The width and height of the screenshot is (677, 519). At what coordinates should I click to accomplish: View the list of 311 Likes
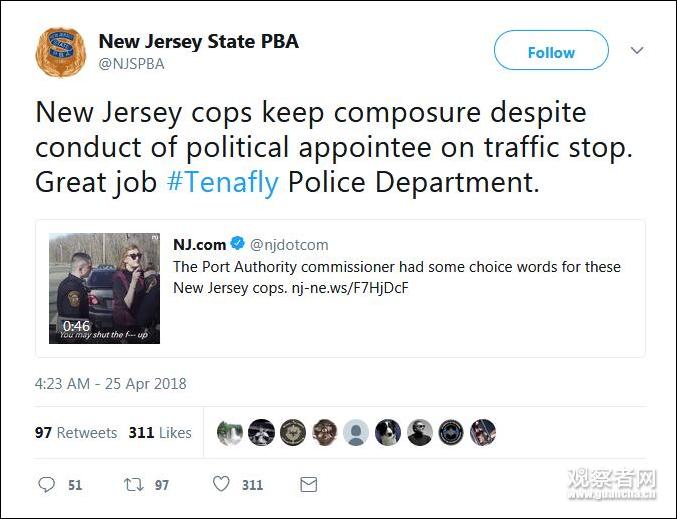pyautogui.click(x=160, y=433)
